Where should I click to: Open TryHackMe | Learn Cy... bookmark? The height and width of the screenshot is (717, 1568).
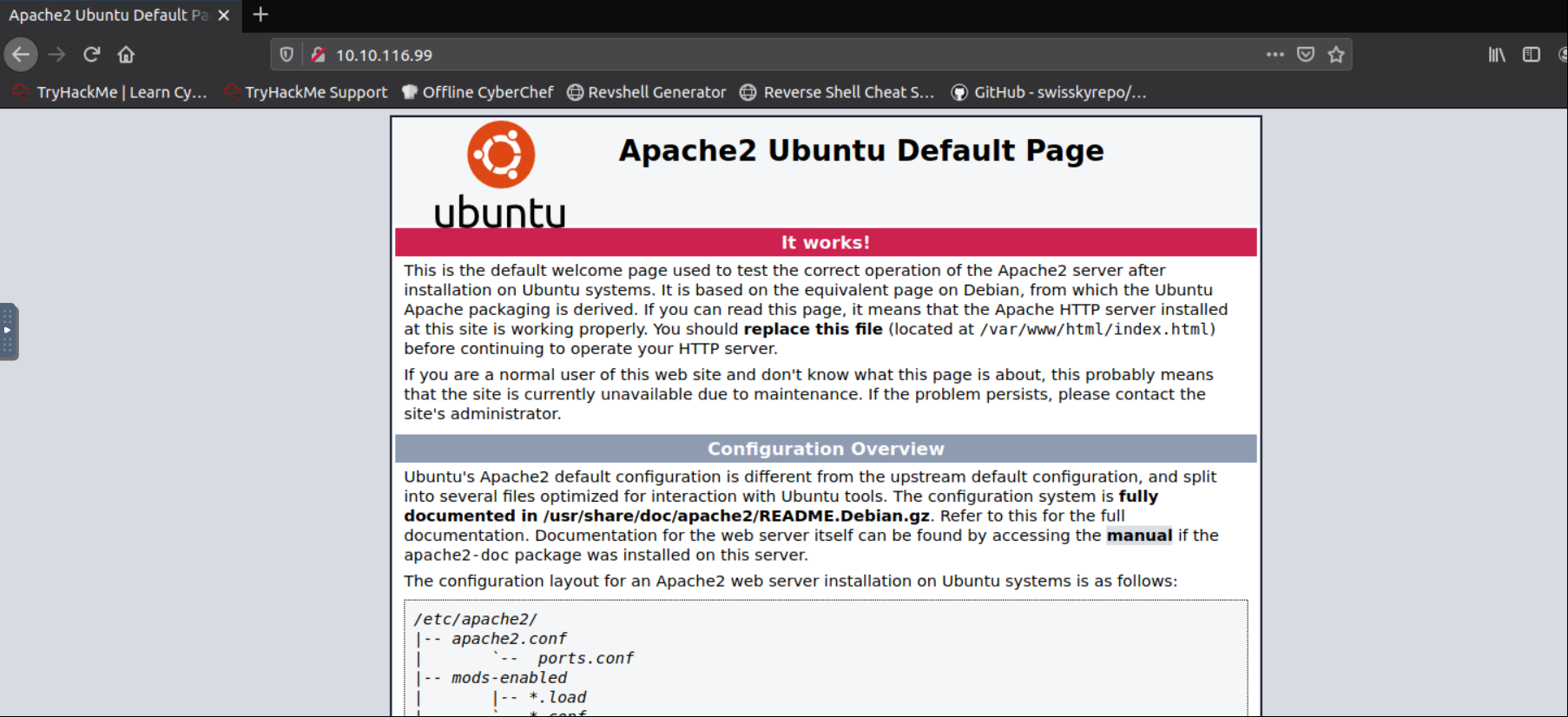pos(110,92)
